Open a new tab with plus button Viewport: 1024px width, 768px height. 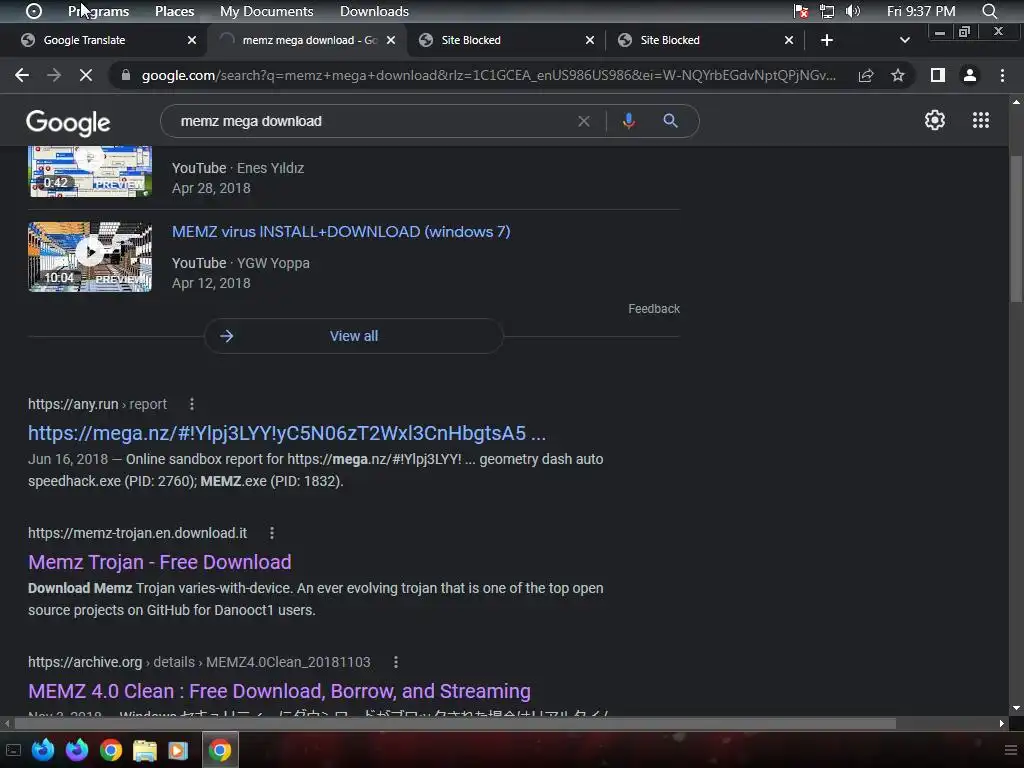click(x=826, y=40)
